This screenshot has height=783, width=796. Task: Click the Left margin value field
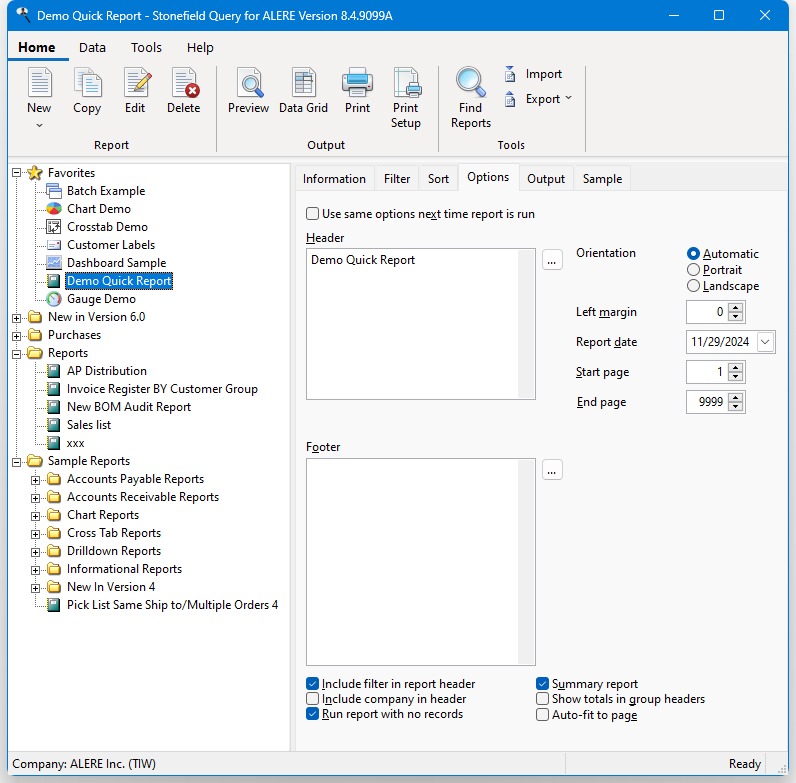tap(707, 312)
